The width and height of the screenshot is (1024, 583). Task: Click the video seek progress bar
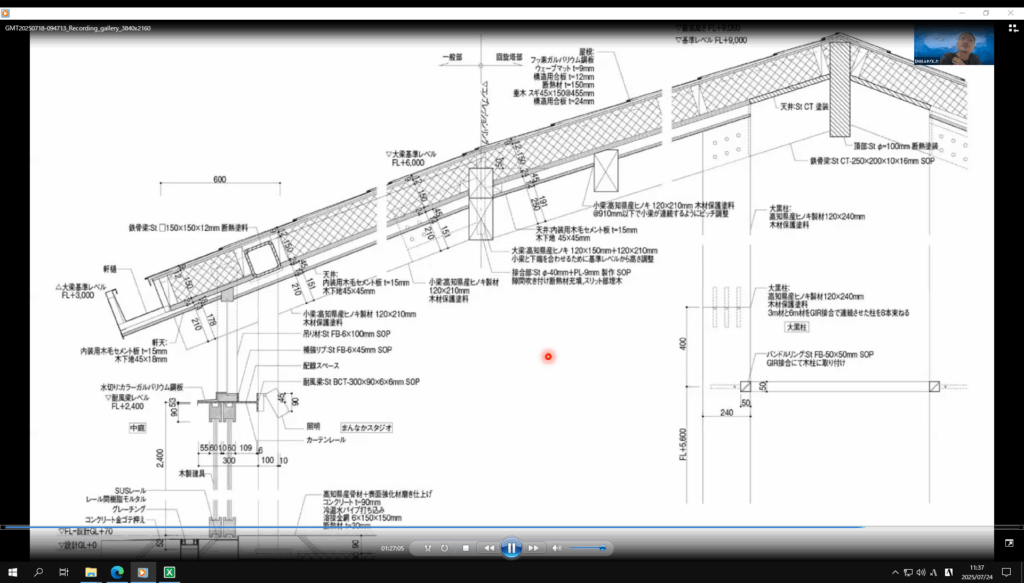point(500,527)
